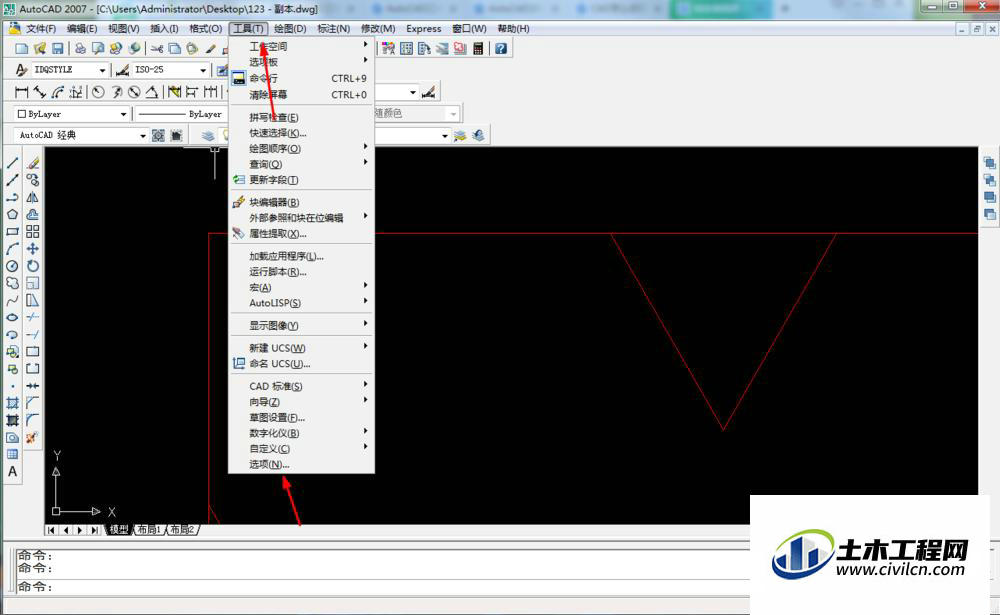
Task: Open the 文件(F) menu
Action: [41, 29]
